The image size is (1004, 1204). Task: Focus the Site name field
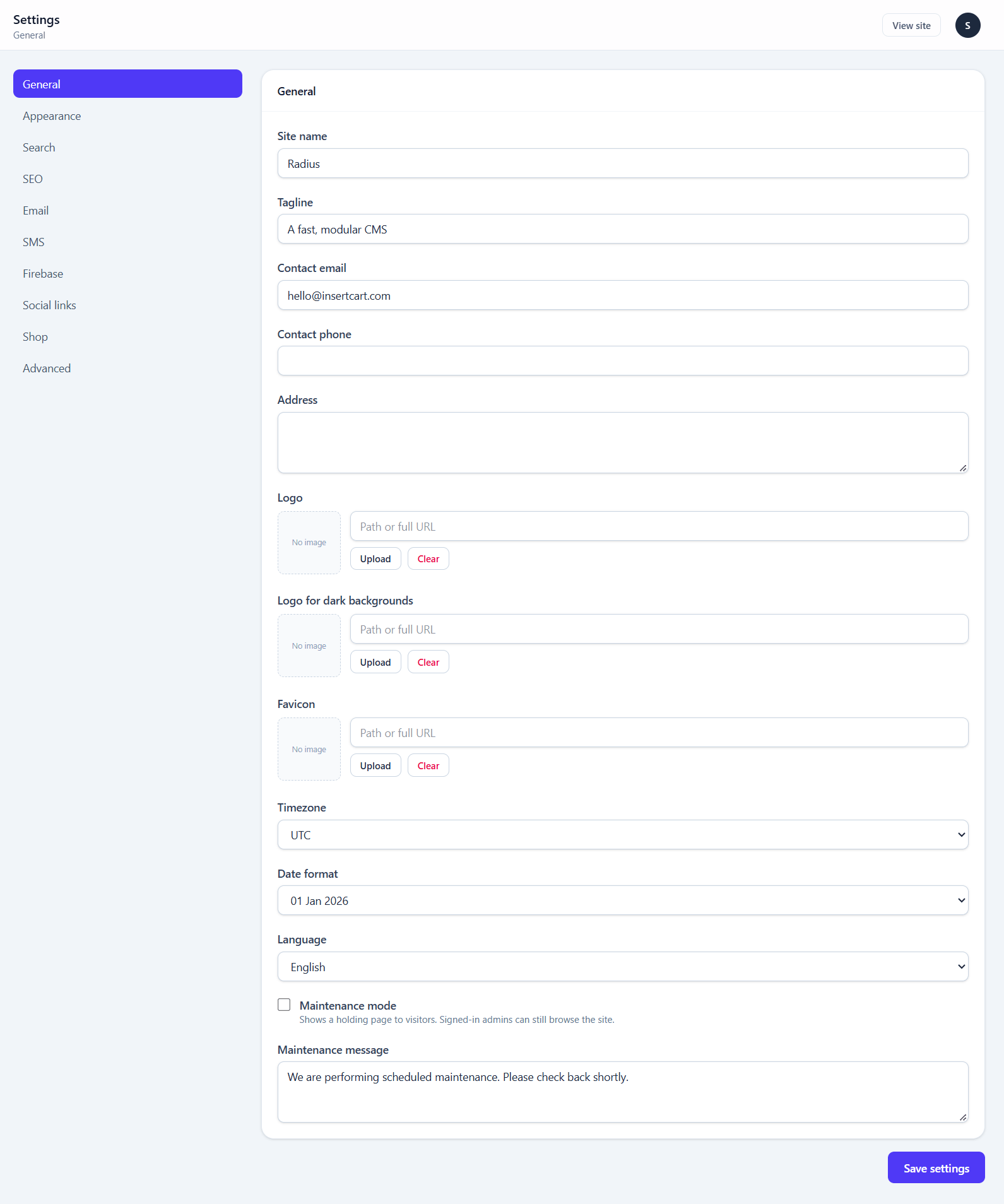click(623, 163)
